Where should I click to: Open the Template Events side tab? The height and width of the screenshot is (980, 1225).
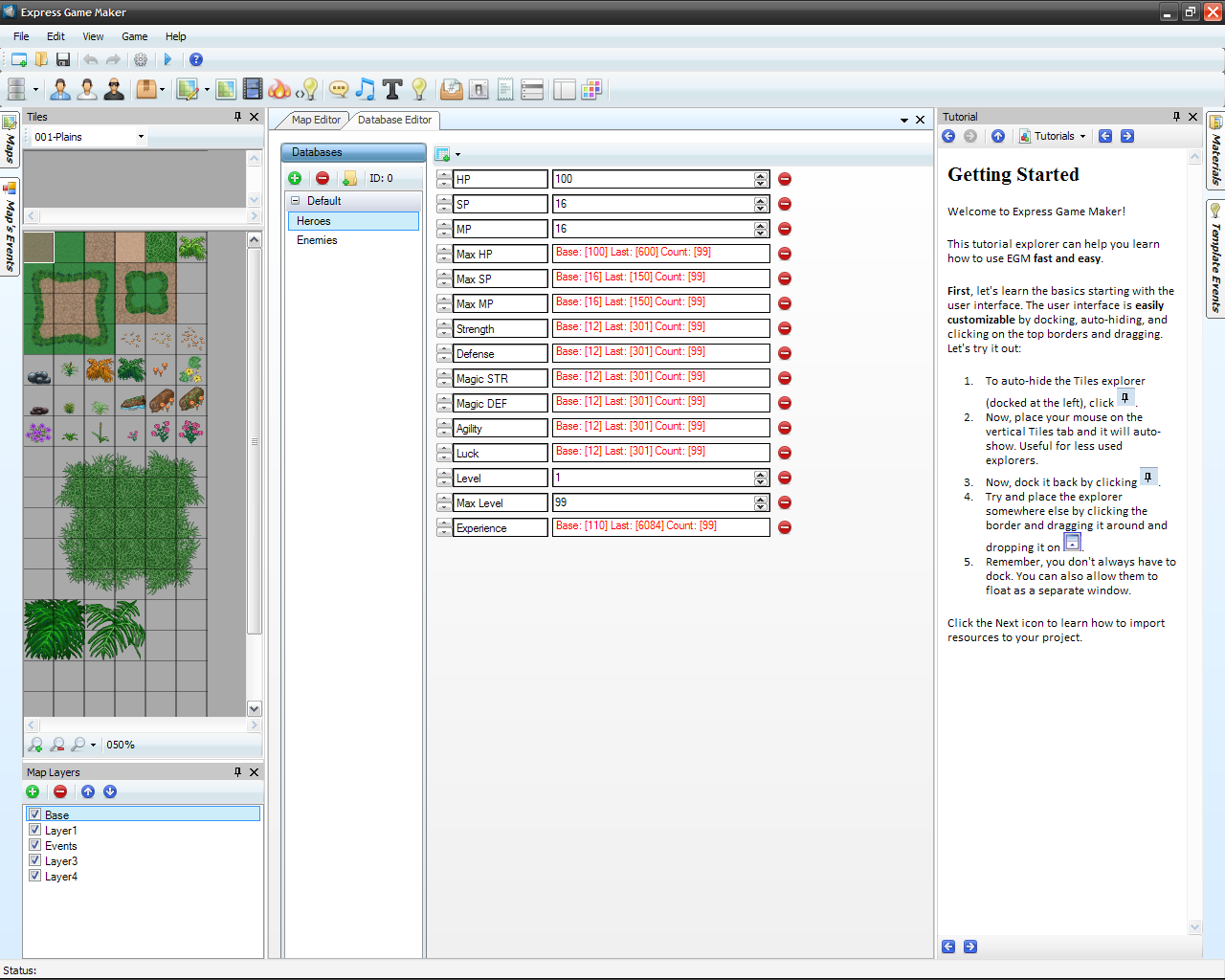tap(1215, 258)
